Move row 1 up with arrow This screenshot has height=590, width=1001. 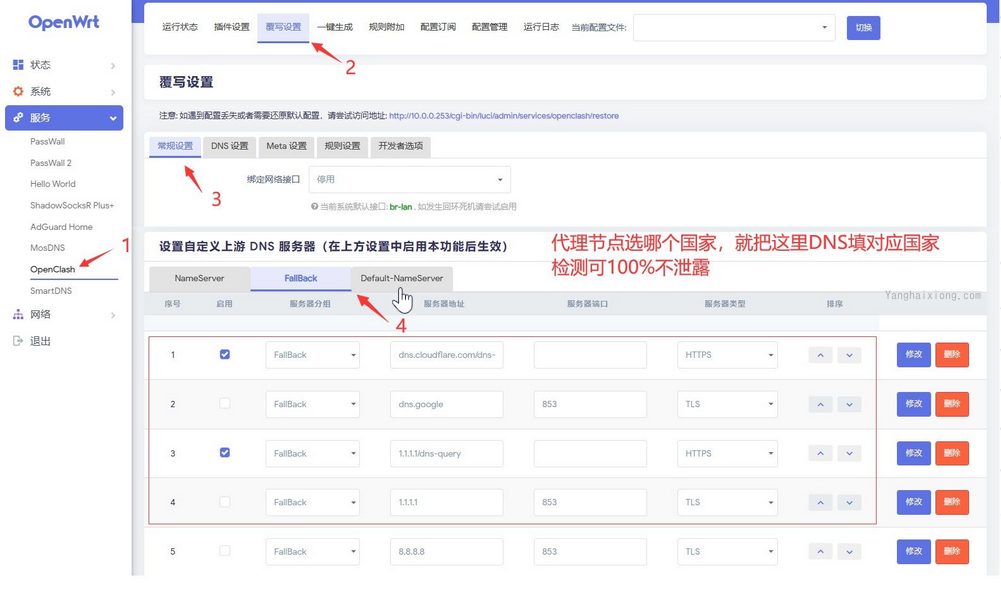pos(820,355)
